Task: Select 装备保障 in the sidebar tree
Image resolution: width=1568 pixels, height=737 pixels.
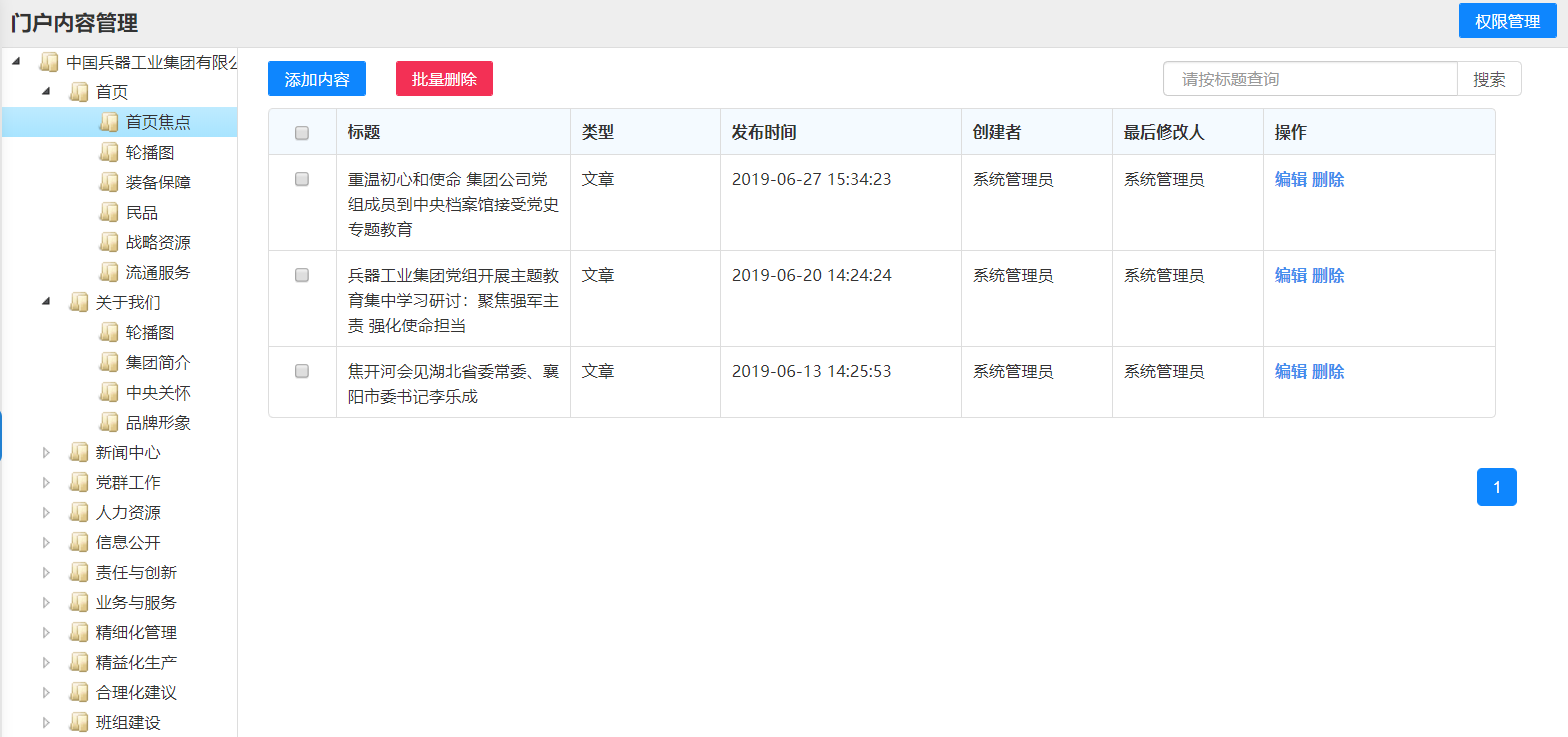Action: [x=158, y=183]
